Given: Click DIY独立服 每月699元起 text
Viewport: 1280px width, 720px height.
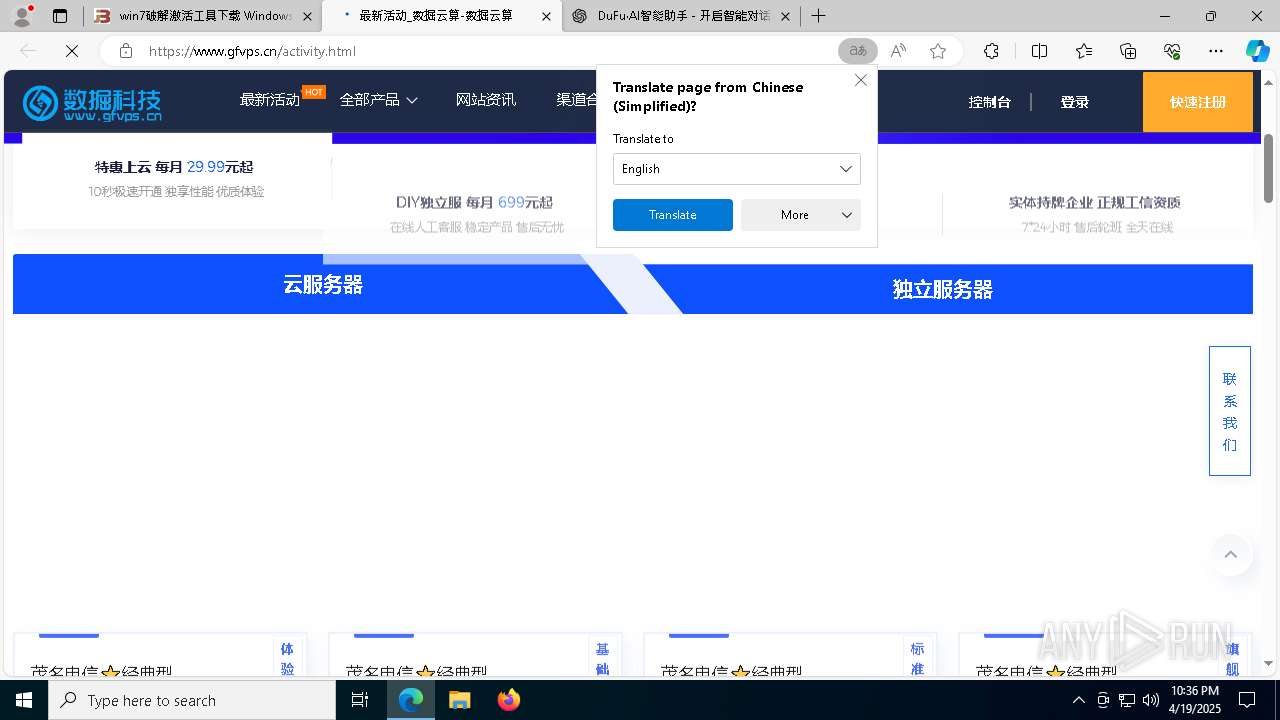Looking at the screenshot, I should pyautogui.click(x=475, y=202).
